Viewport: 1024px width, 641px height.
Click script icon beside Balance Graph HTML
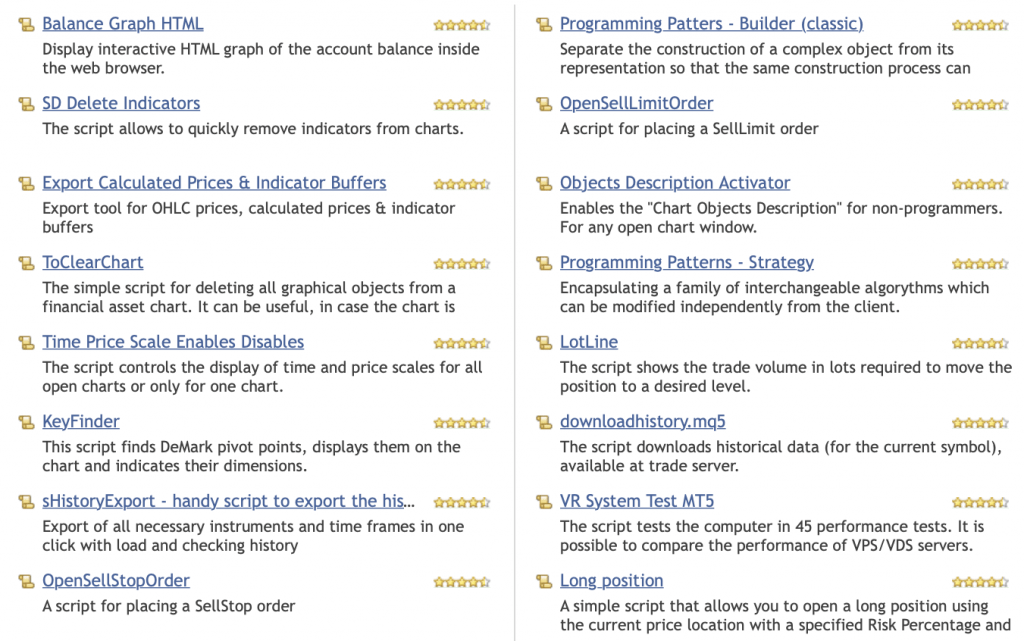(x=26, y=25)
